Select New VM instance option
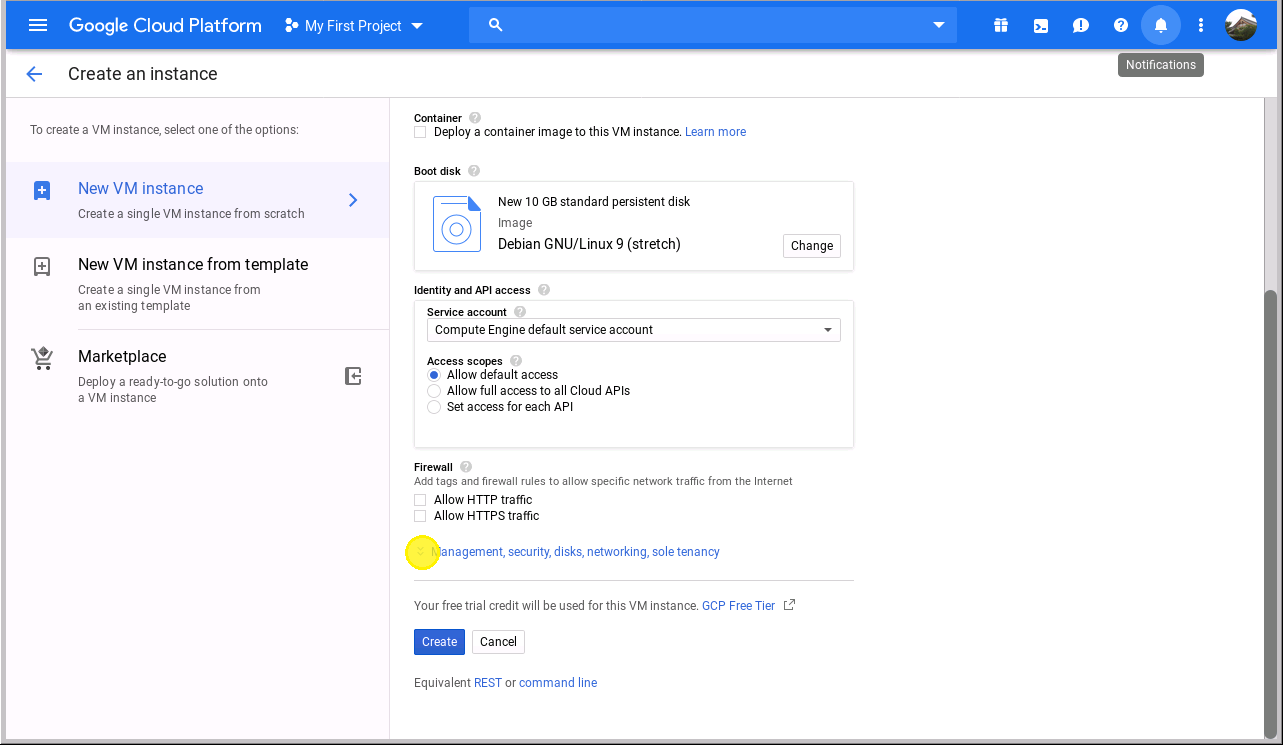Image resolution: width=1283 pixels, height=745 pixels. click(x=197, y=200)
